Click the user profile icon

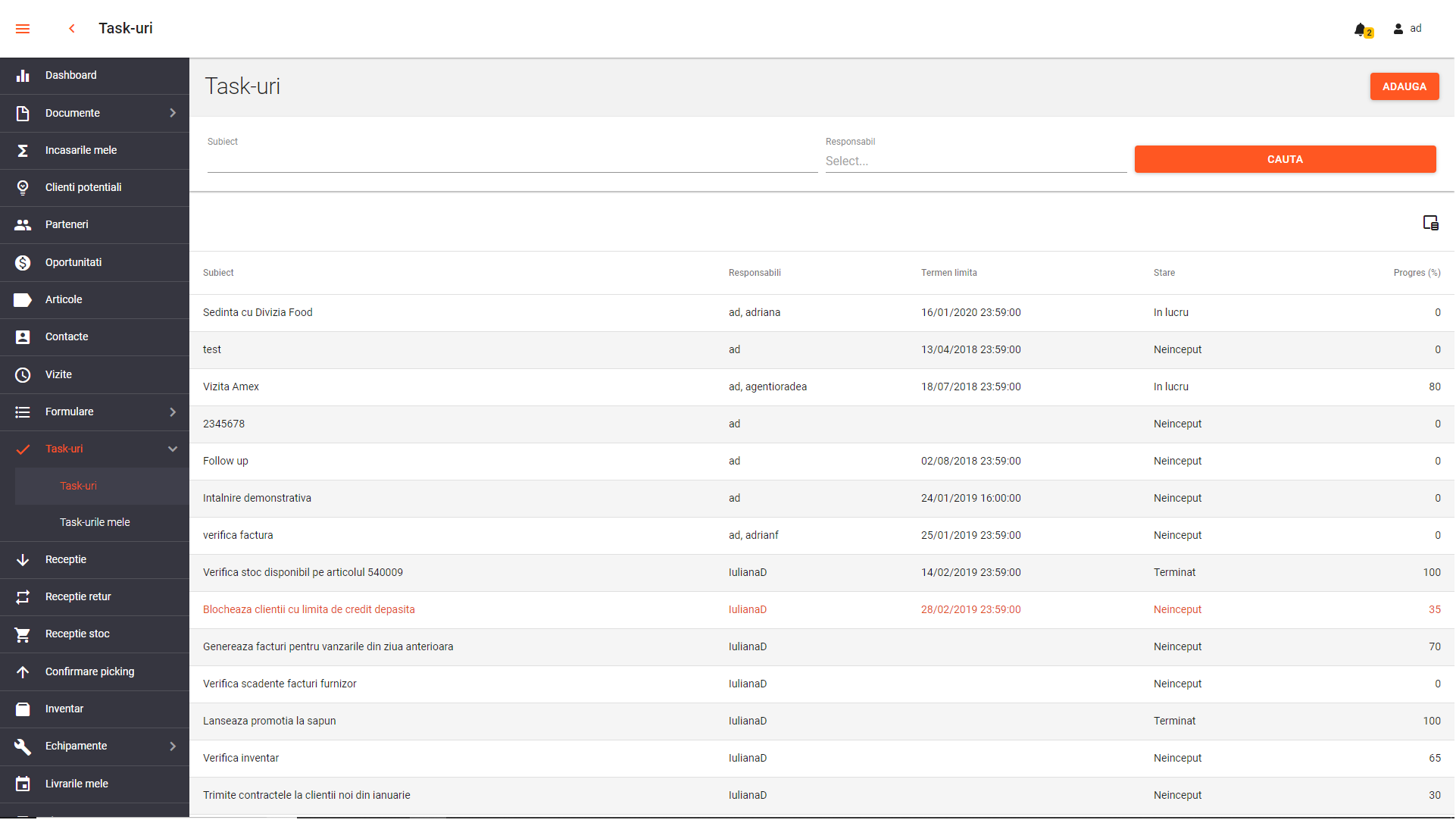1399,29
